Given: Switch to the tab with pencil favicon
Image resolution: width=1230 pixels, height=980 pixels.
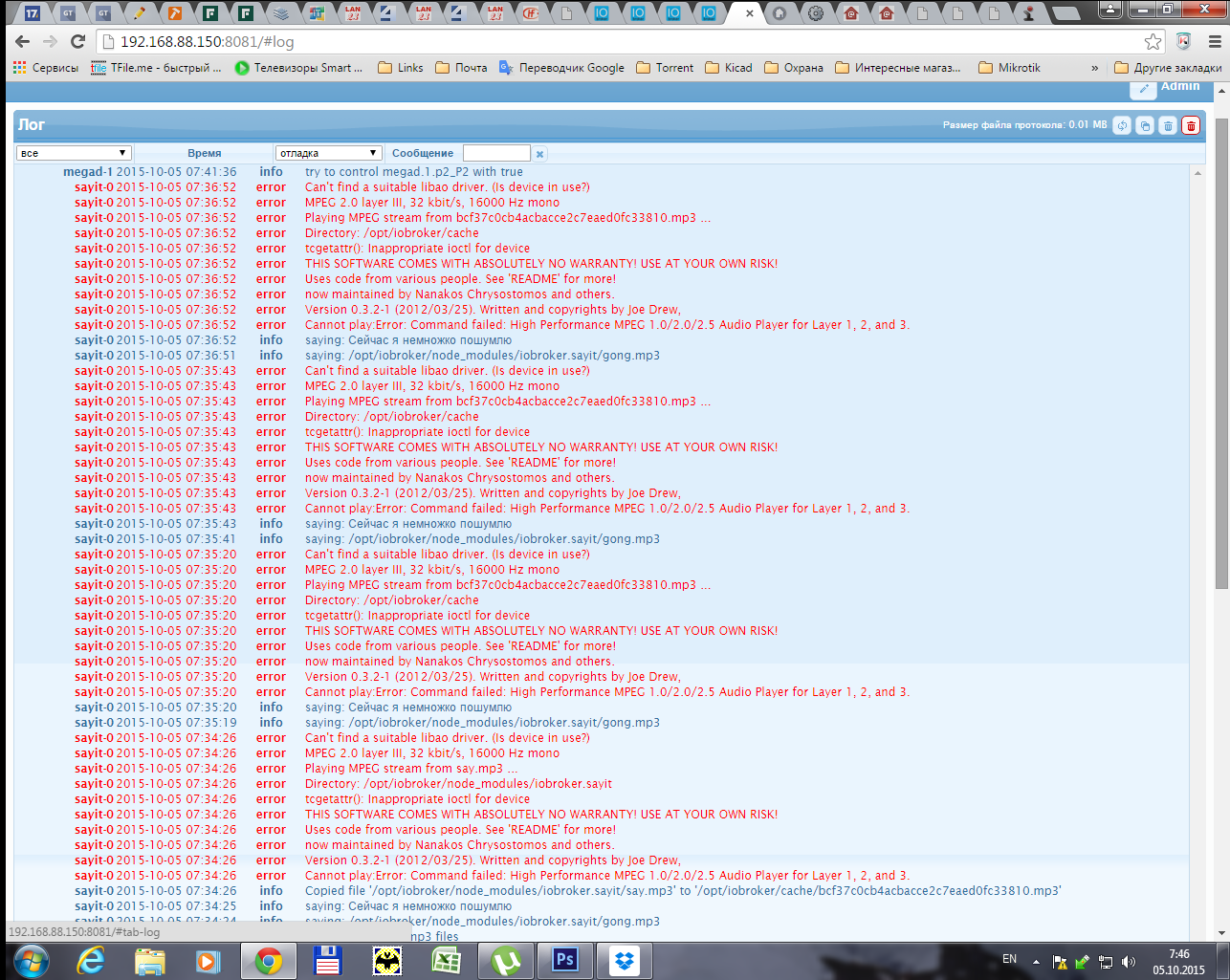Looking at the screenshot, I should (x=139, y=13).
